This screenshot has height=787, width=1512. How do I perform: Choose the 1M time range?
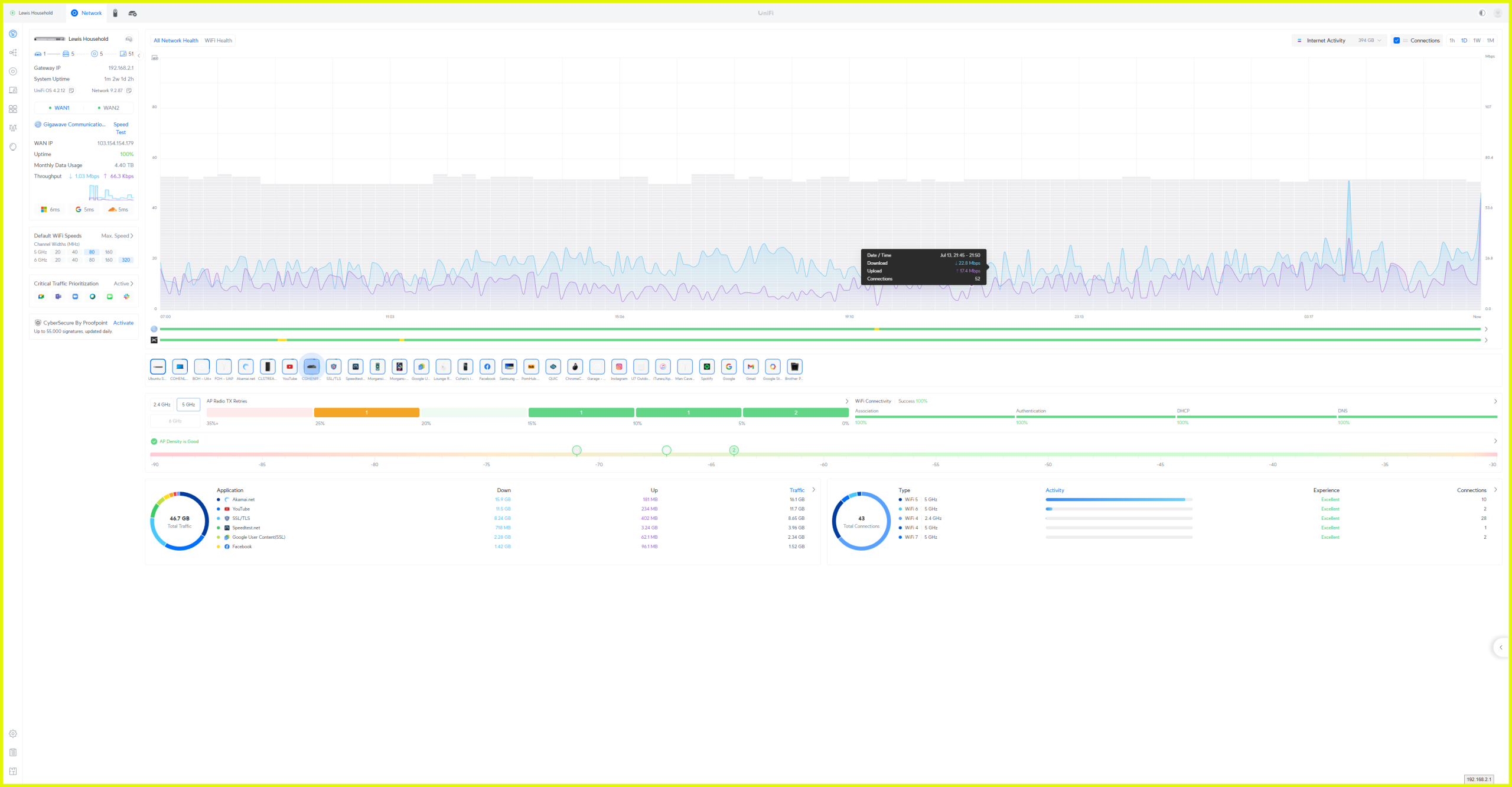[1490, 41]
